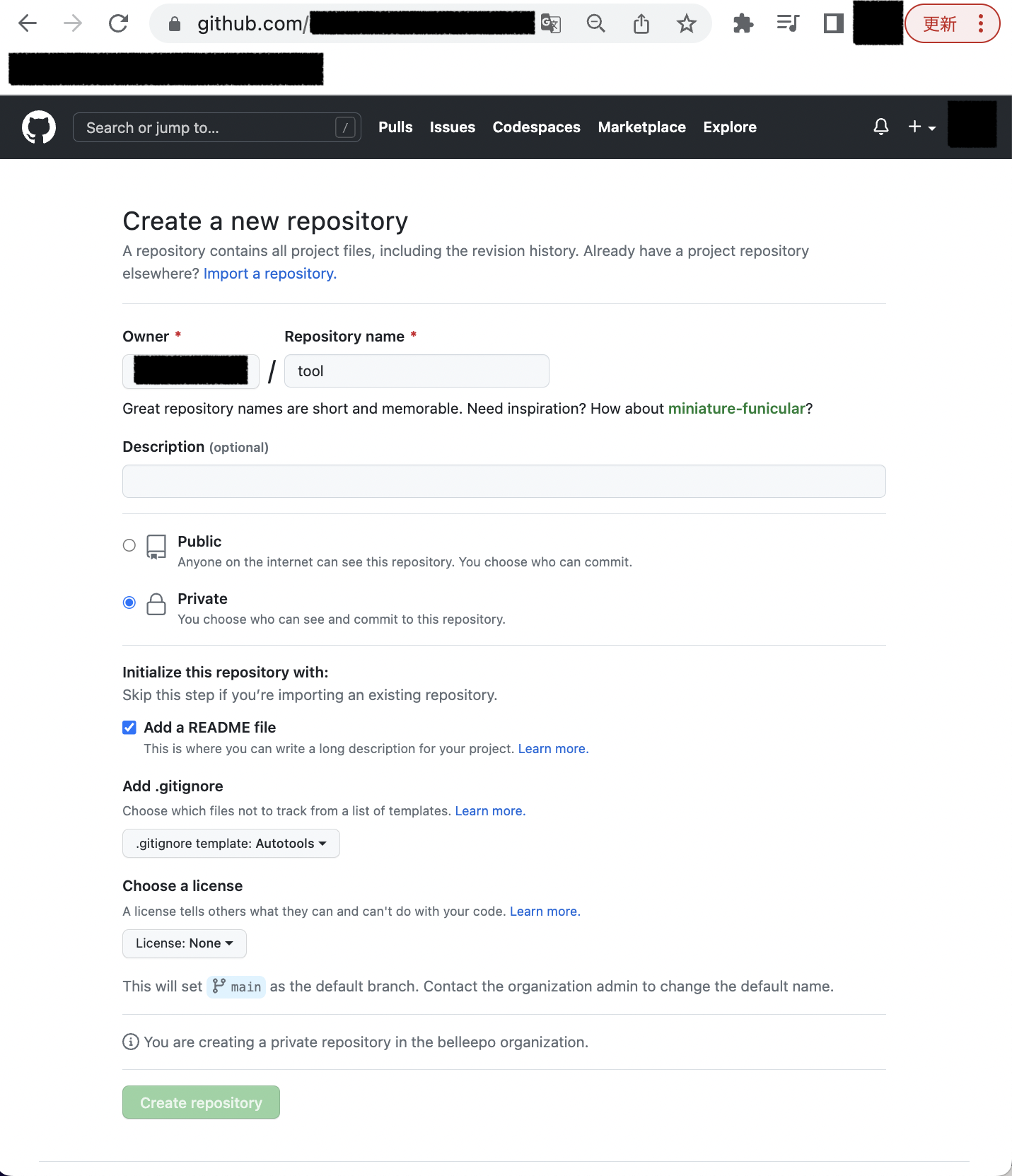Click the padlock site info icon
The height and width of the screenshot is (1176, 1012).
coord(175,24)
